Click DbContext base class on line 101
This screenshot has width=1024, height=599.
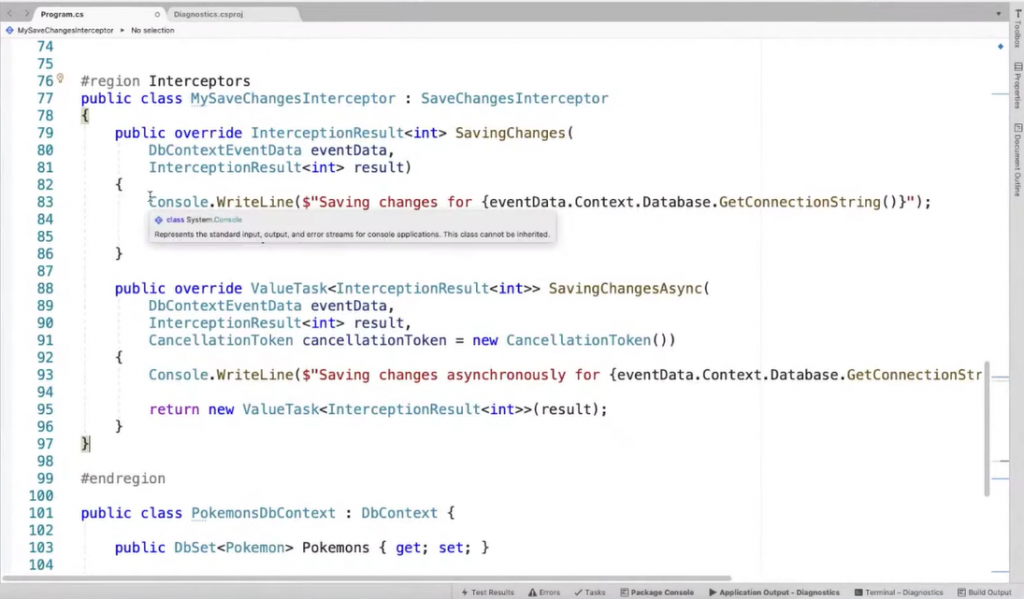click(399, 513)
